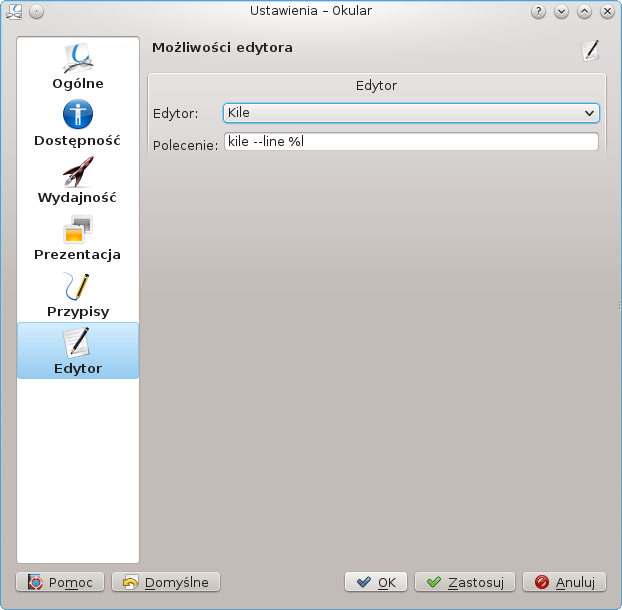Restore defaults with the Domyślne button
622x610 pixels.
click(166, 582)
